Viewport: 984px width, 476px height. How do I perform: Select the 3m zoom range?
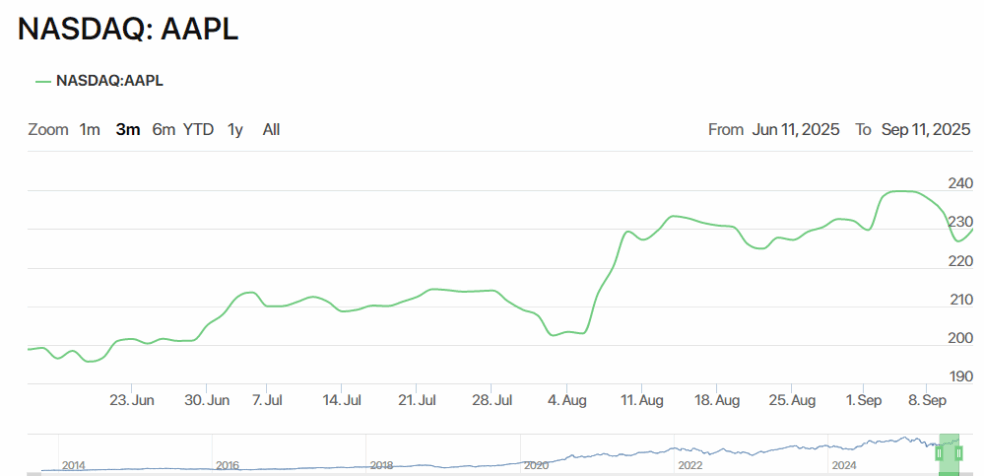[x=127, y=130]
